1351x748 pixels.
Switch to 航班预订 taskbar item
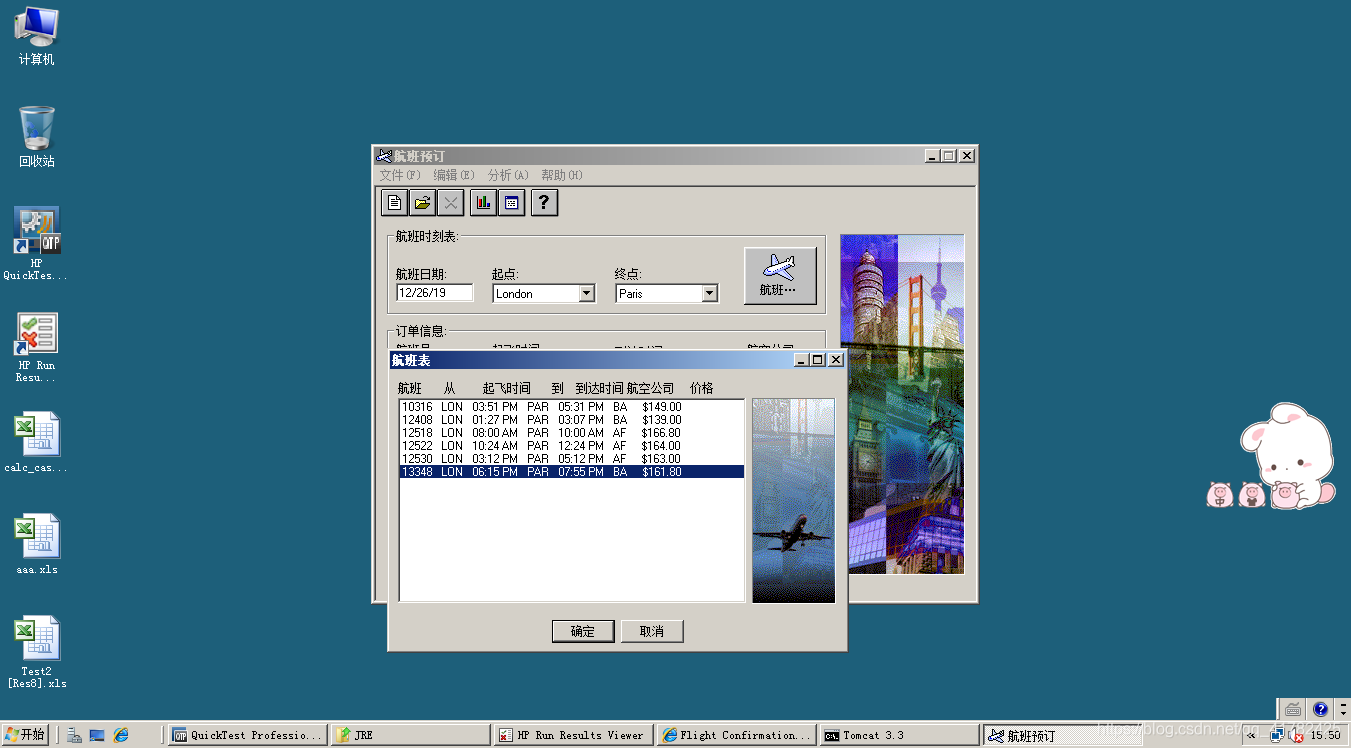(1062, 735)
